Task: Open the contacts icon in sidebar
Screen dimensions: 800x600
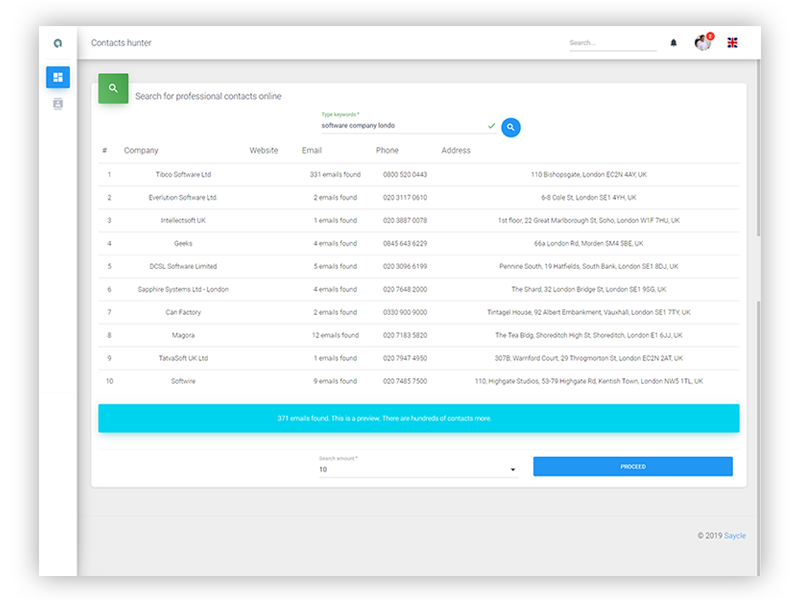Action: (x=58, y=104)
